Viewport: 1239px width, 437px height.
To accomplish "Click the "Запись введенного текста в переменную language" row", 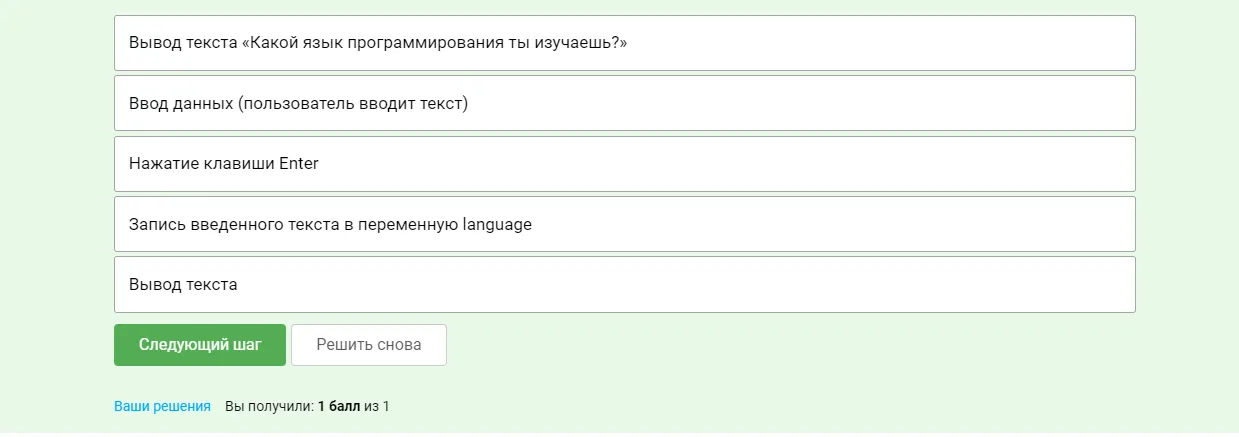I will (x=625, y=224).
